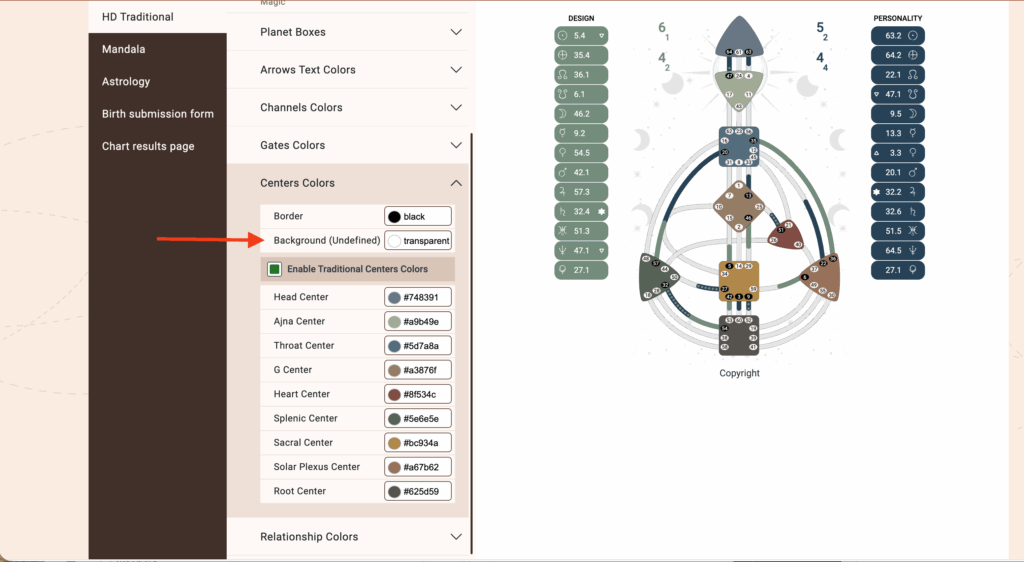This screenshot has height=562, width=1024.
Task: Click the Sacral Center square in the chart
Action: coord(739,281)
